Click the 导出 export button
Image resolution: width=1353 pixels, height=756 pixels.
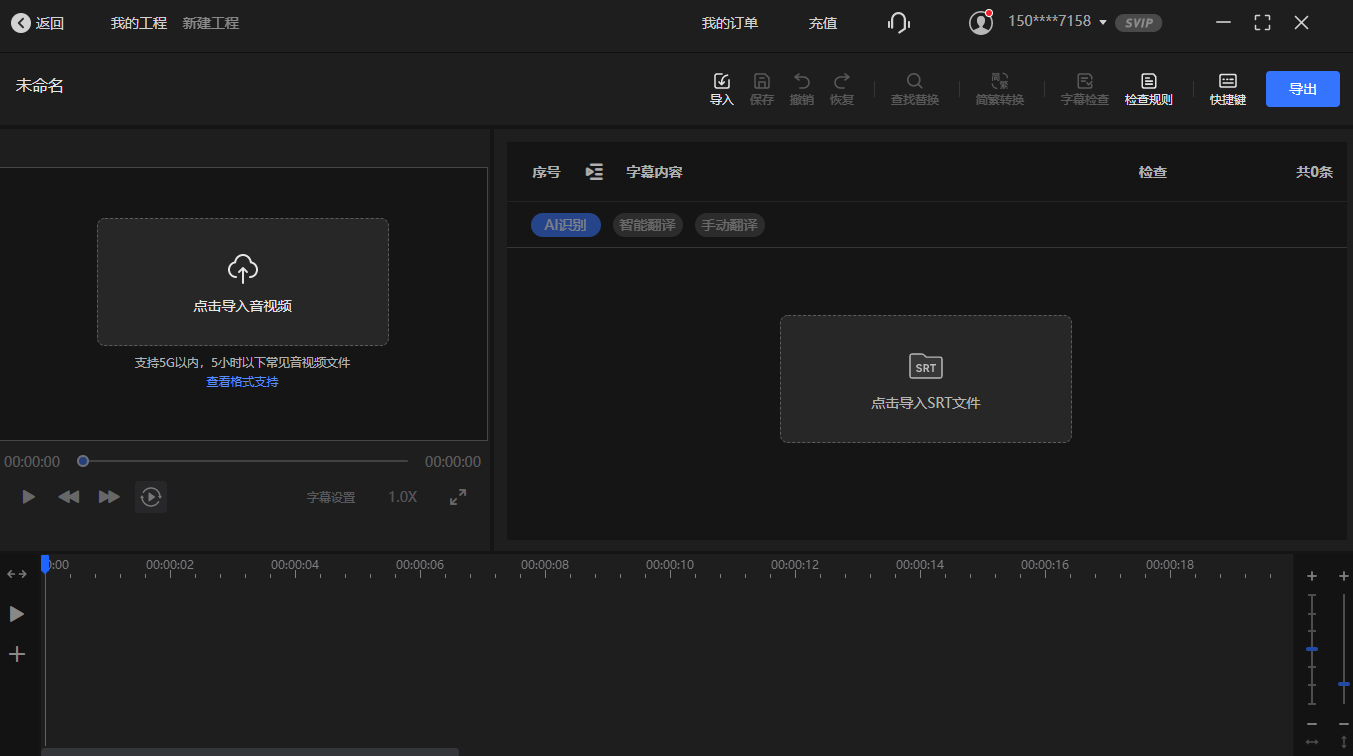[x=1302, y=88]
